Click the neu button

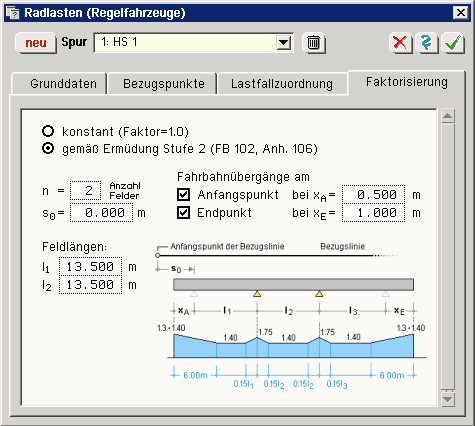pyautogui.click(x=35, y=43)
